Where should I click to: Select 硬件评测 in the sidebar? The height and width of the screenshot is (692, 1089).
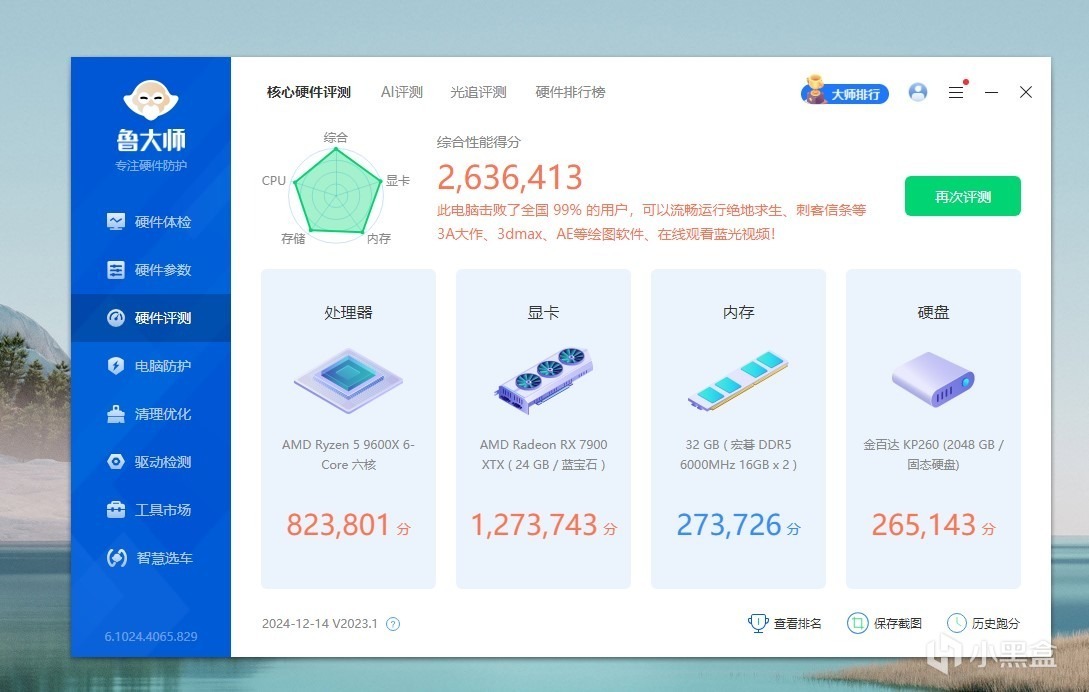tap(151, 318)
